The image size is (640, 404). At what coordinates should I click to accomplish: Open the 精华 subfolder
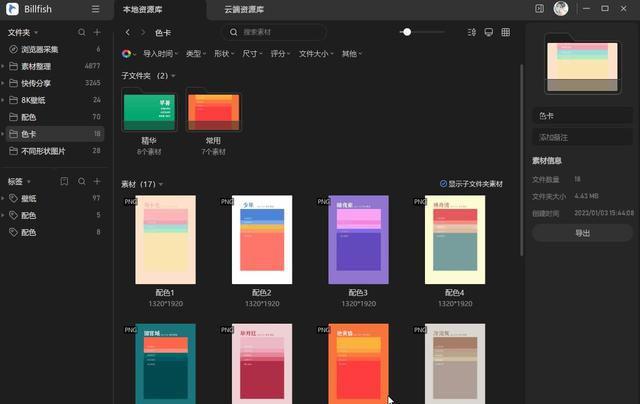(x=149, y=109)
